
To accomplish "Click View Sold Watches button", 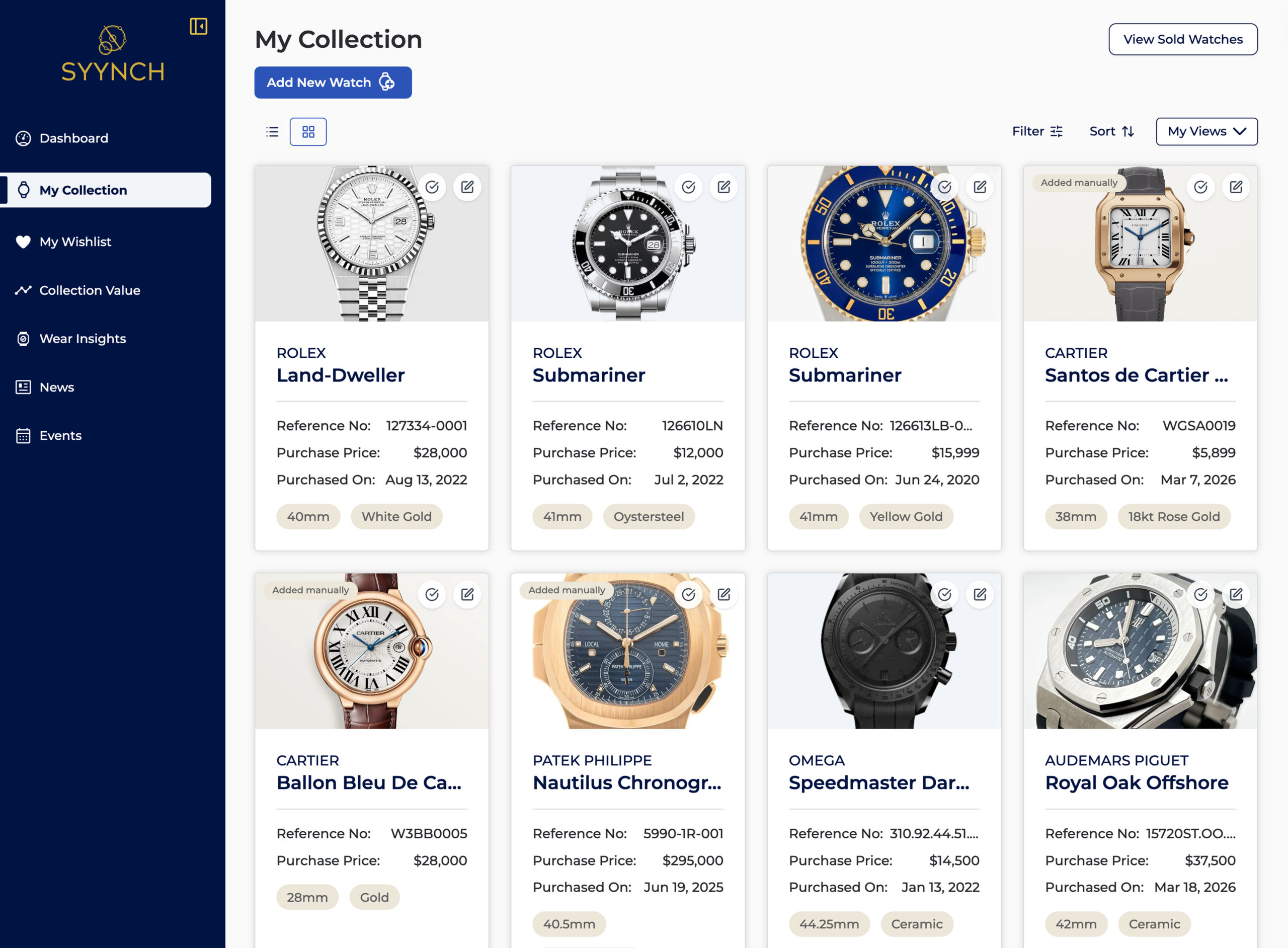I will click(x=1183, y=40).
